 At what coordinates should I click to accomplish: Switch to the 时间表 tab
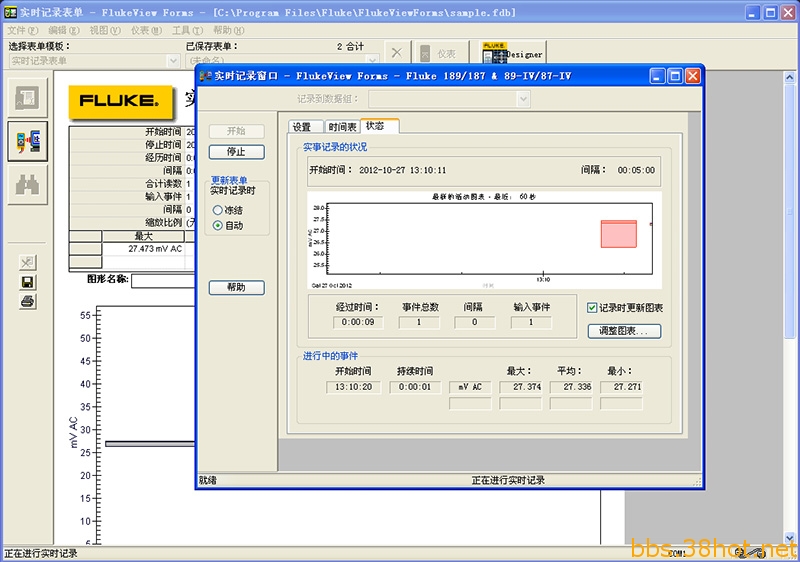click(x=342, y=127)
